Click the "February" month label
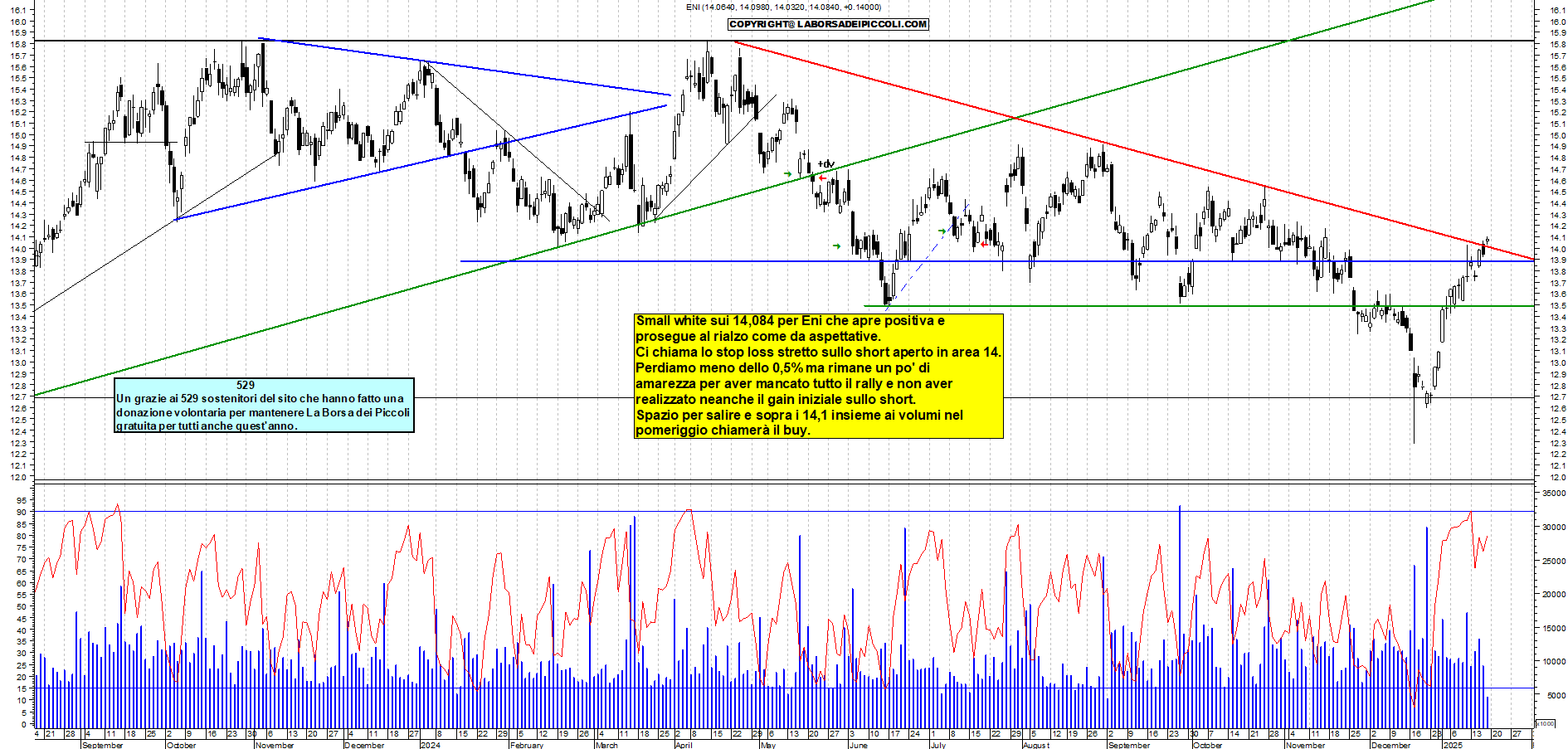1568x749 pixels. pos(527,745)
